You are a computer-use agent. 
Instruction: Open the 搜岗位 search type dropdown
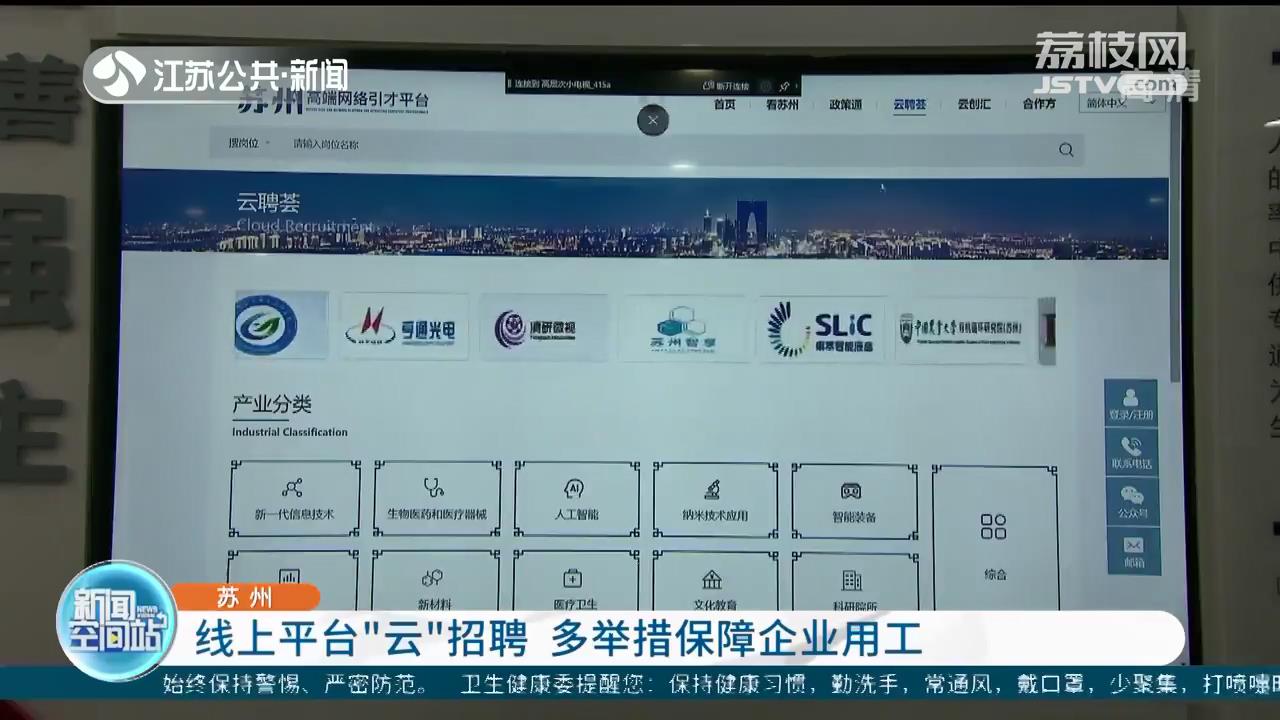pos(249,144)
